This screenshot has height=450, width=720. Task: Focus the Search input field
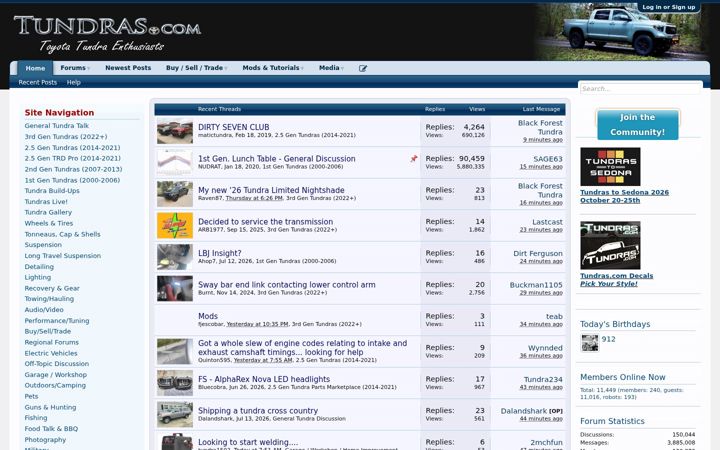(x=641, y=89)
